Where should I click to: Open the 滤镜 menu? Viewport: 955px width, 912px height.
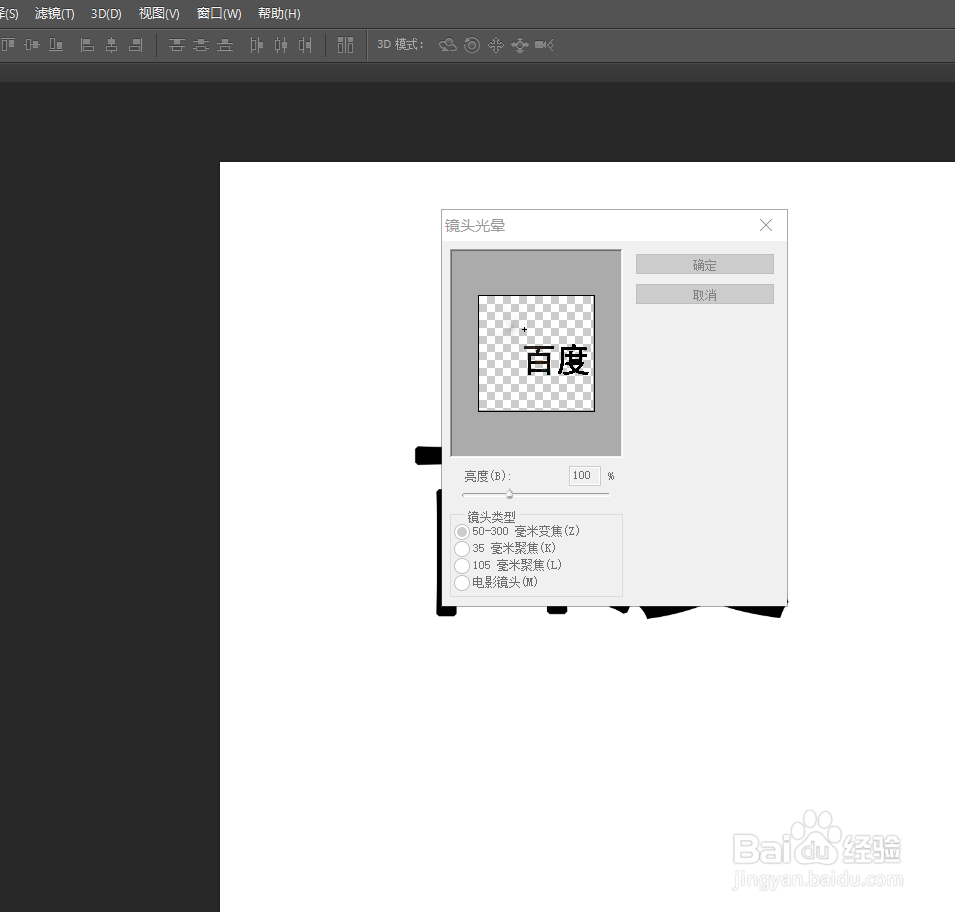(54, 13)
